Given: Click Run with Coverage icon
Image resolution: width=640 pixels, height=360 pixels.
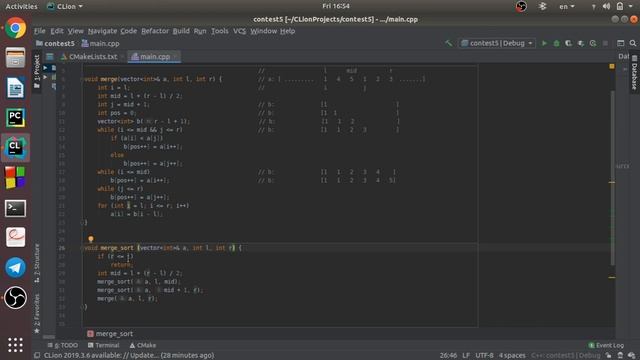Looking at the screenshot, I should click(569, 43).
